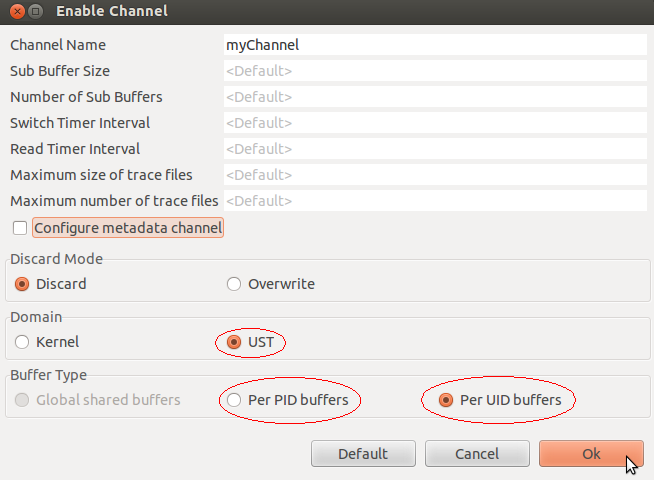This screenshot has height=480, width=654.
Task: Click the Default button
Action: pyautogui.click(x=363, y=454)
